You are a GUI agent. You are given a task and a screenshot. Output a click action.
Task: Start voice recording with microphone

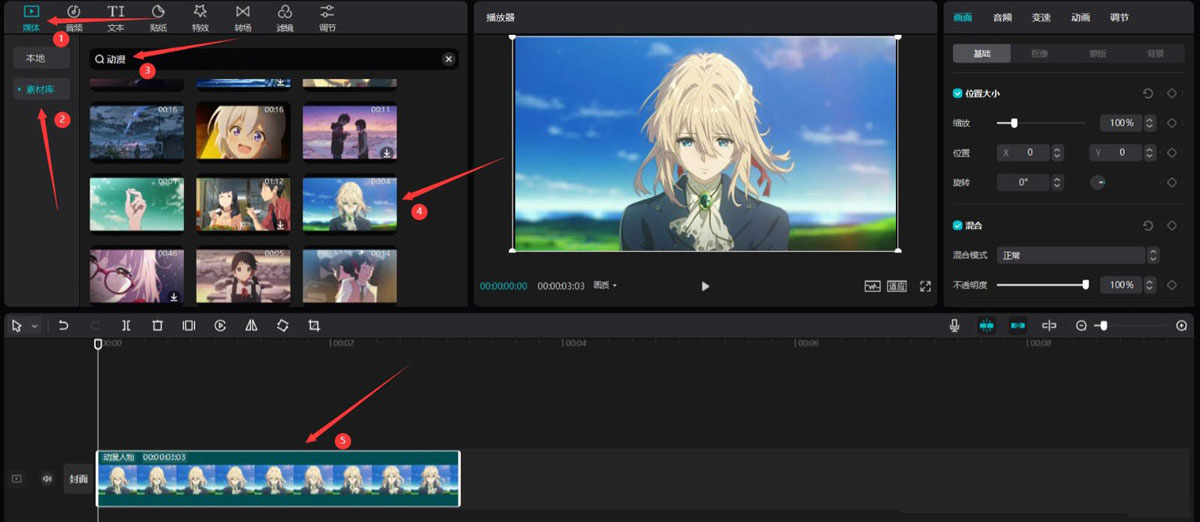(x=955, y=326)
